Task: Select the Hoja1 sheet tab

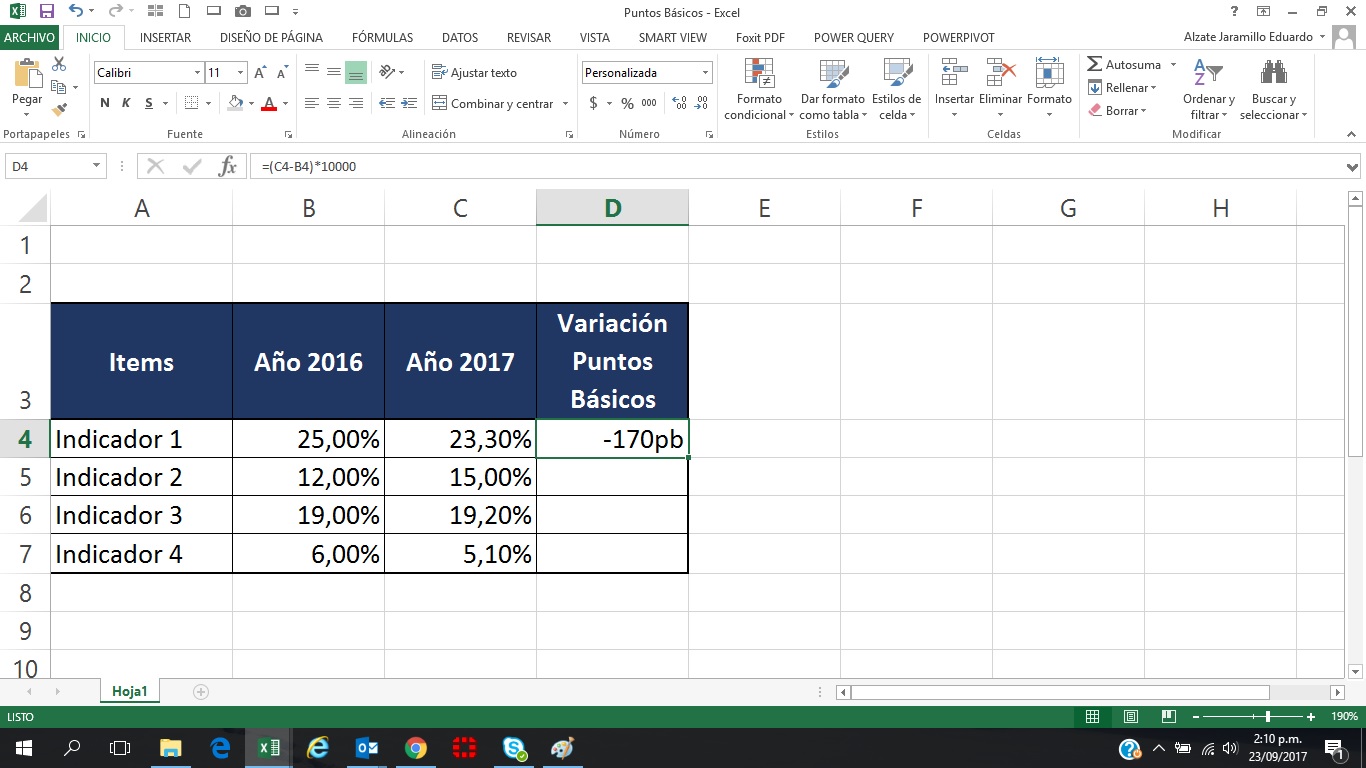Action: (x=129, y=690)
